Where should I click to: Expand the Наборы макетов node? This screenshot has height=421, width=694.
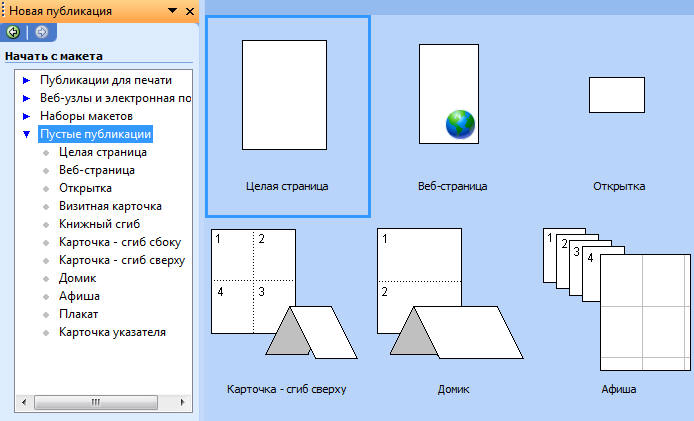click(x=27, y=116)
